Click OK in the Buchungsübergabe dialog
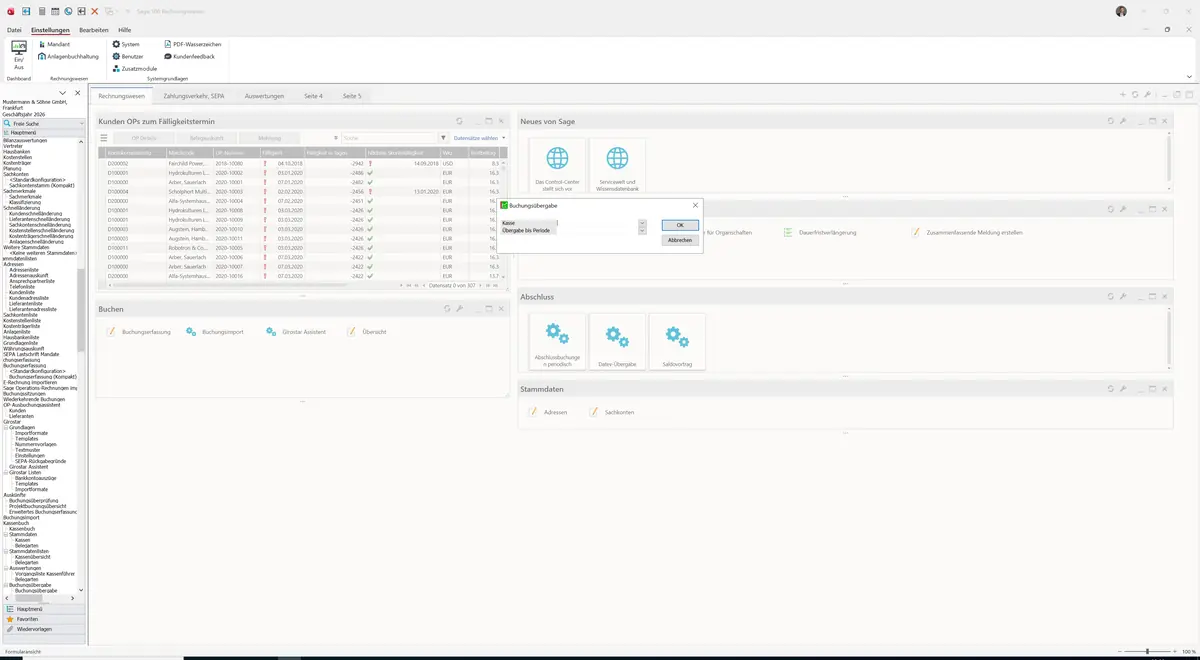Viewport: 1200px width, 660px height. click(680, 225)
